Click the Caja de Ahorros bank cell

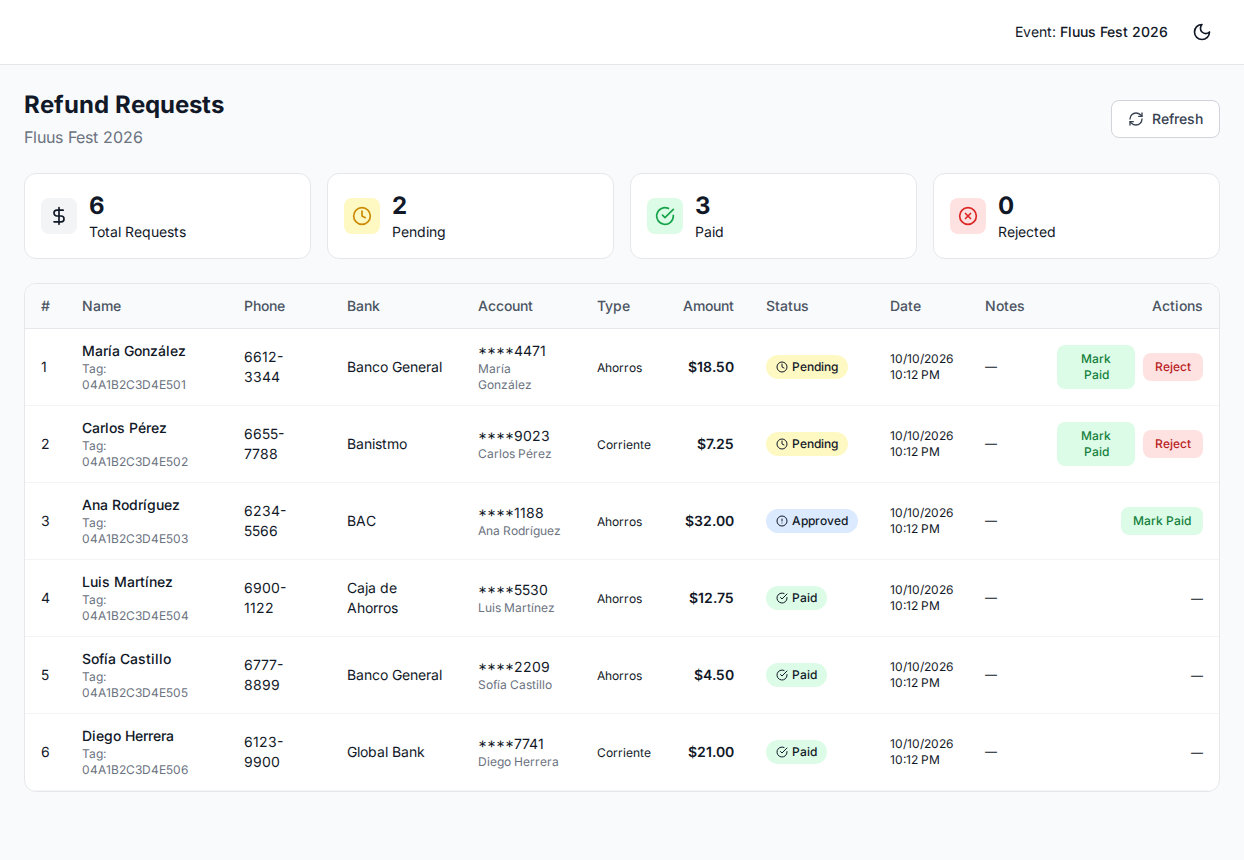373,598
